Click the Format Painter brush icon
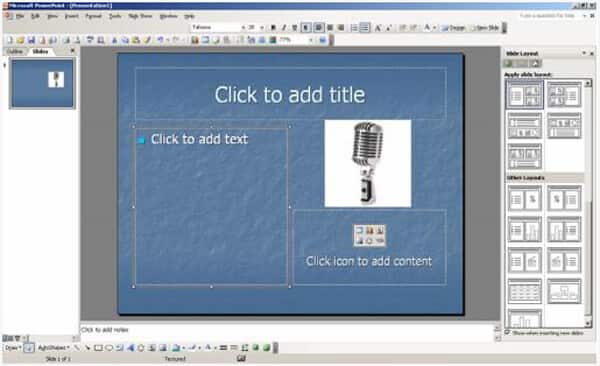 click(x=147, y=40)
